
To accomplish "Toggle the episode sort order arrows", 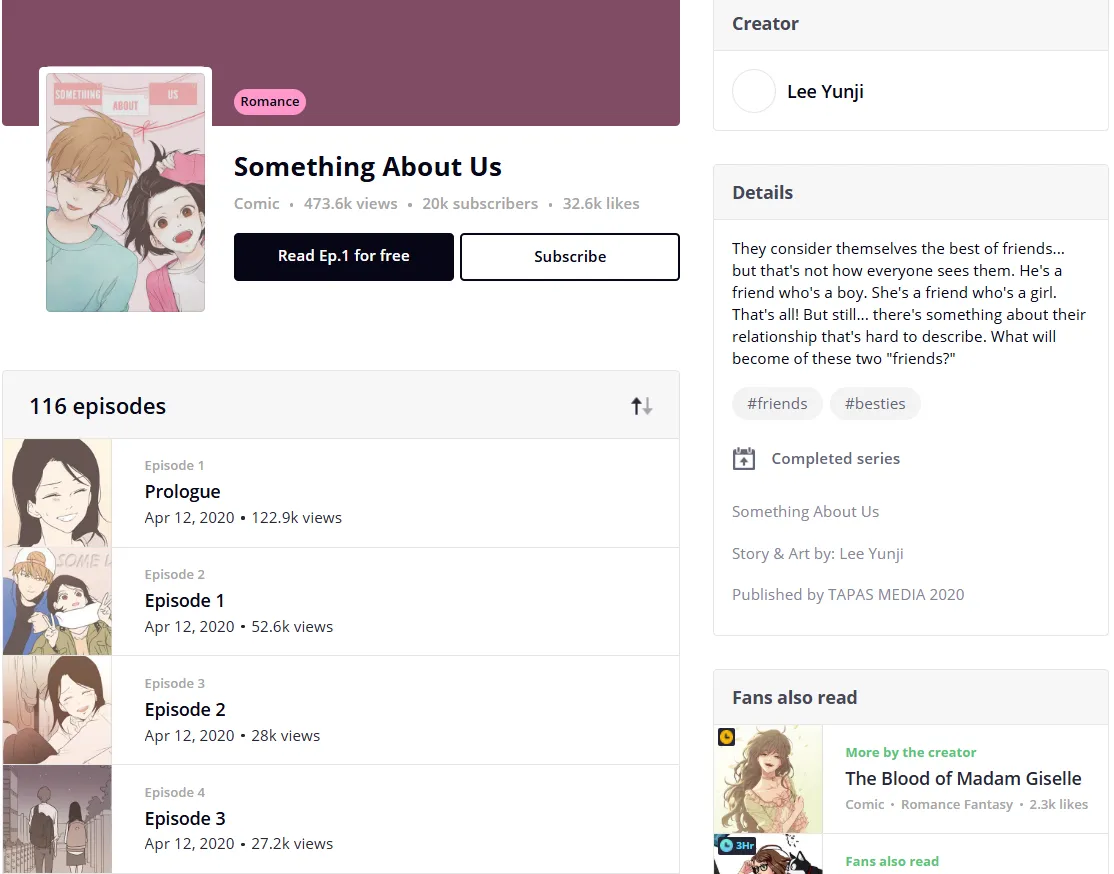I will click(641, 406).
